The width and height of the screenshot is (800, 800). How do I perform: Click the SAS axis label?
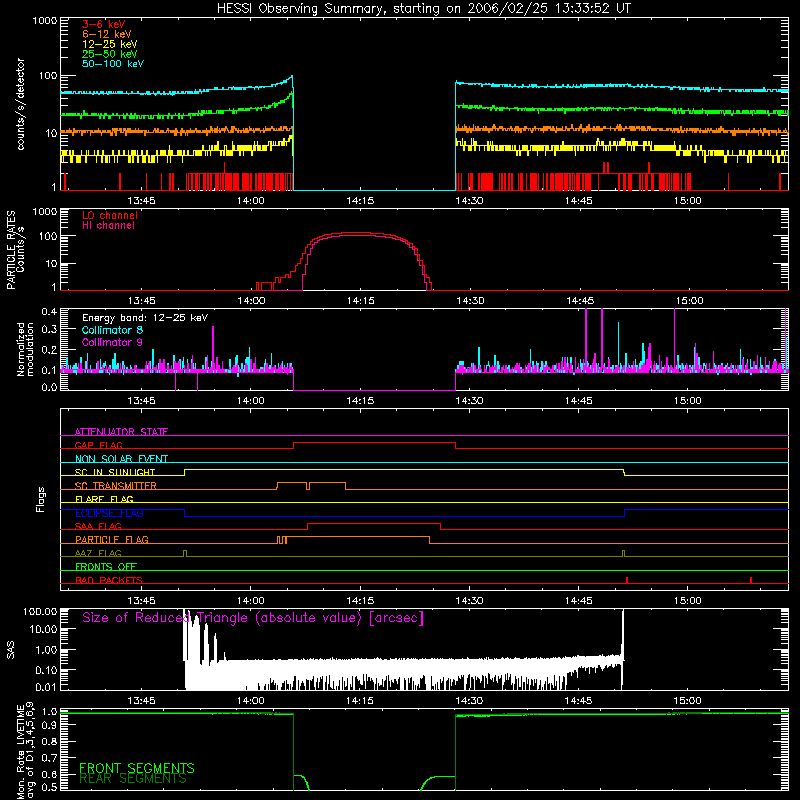tap(10, 649)
